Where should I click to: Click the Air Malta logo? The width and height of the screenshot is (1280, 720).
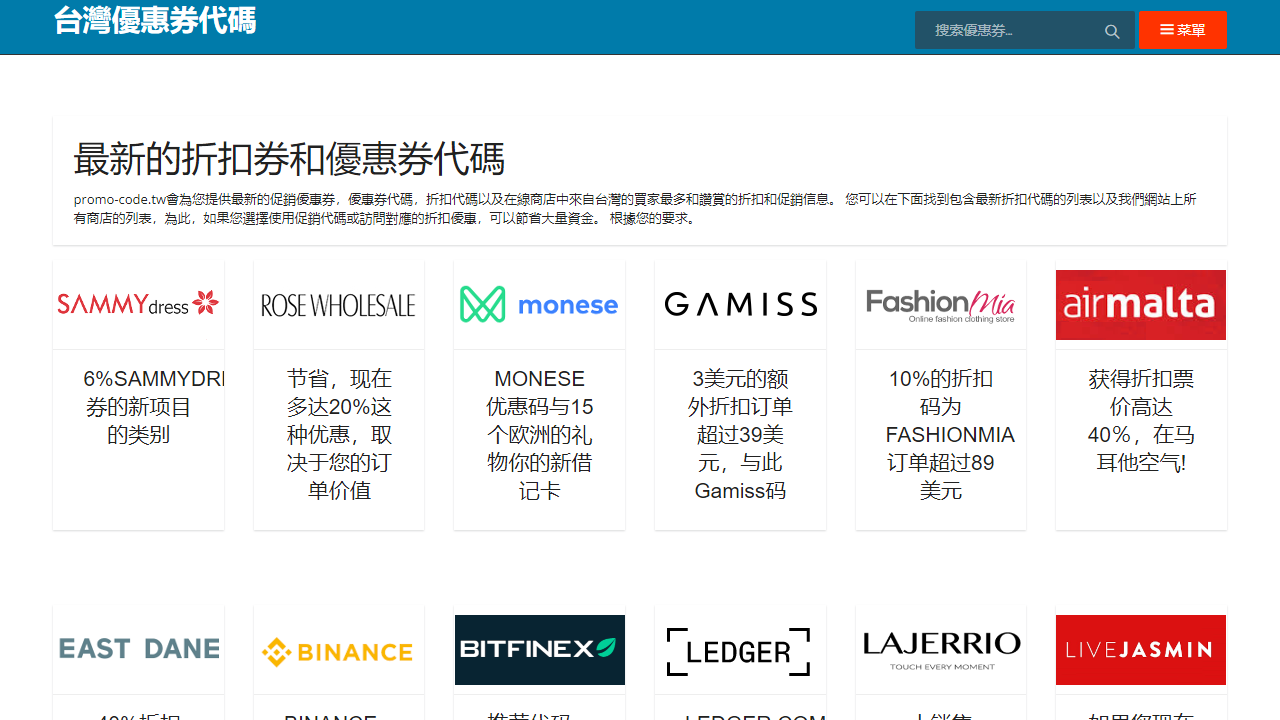[1141, 305]
